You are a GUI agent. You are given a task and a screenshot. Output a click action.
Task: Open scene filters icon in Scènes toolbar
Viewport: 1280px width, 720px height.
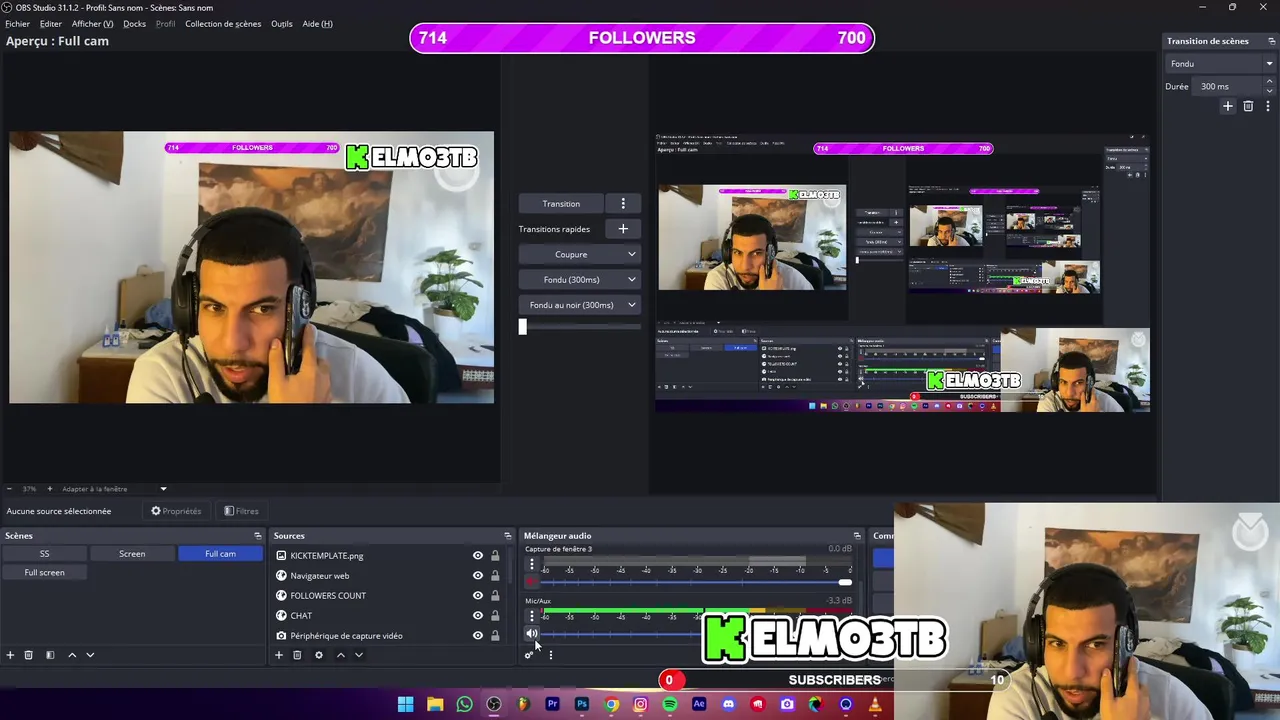[x=50, y=655]
